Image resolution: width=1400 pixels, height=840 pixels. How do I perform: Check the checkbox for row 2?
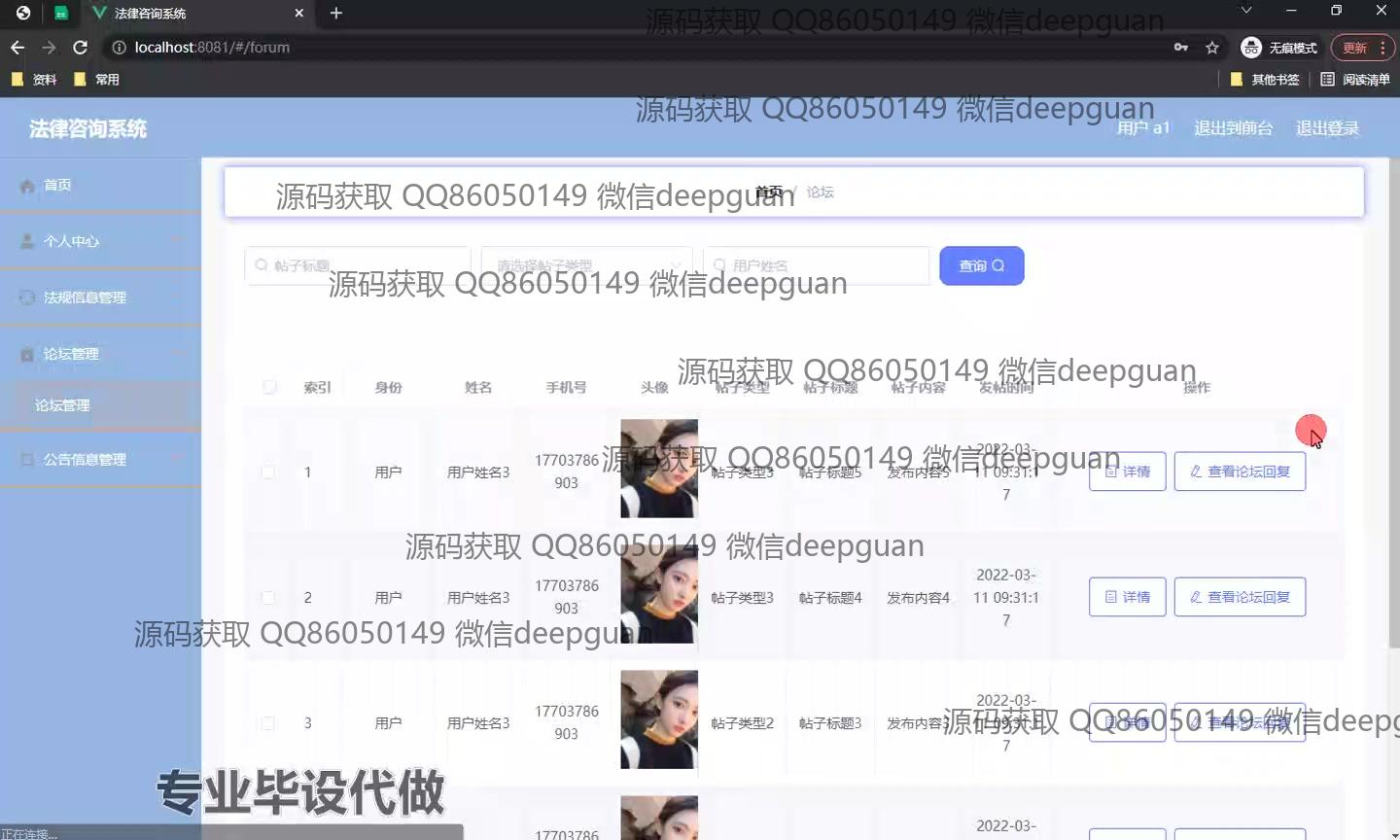coord(268,597)
